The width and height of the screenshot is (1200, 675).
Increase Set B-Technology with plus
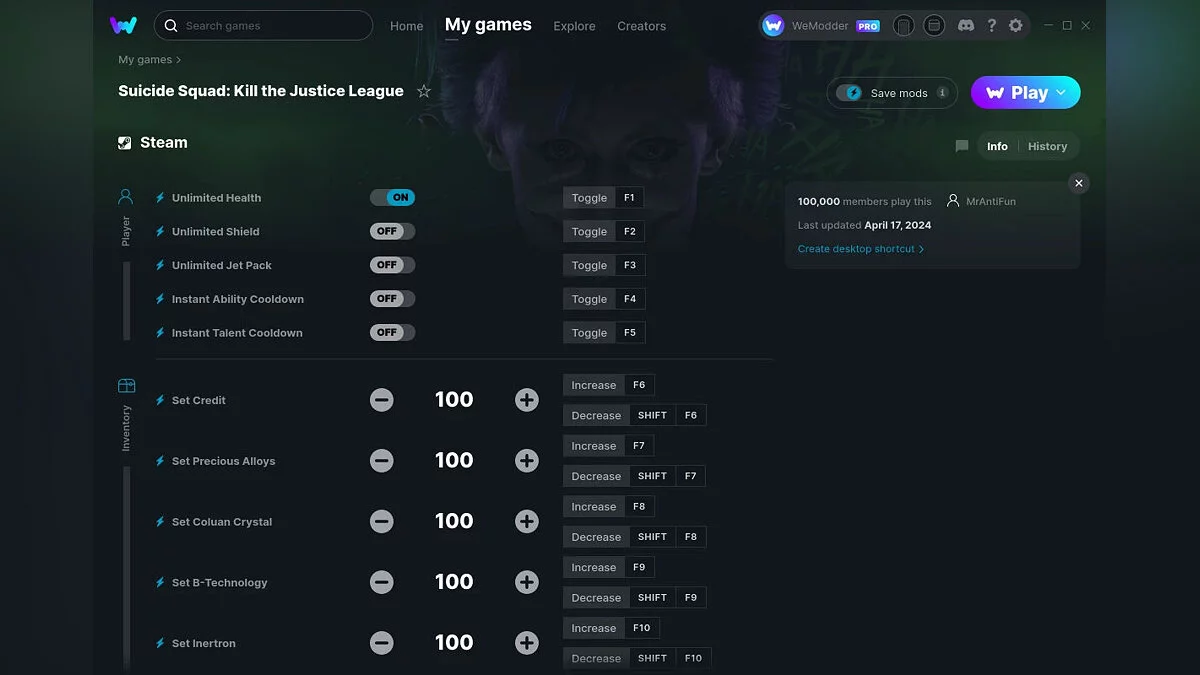(x=527, y=582)
